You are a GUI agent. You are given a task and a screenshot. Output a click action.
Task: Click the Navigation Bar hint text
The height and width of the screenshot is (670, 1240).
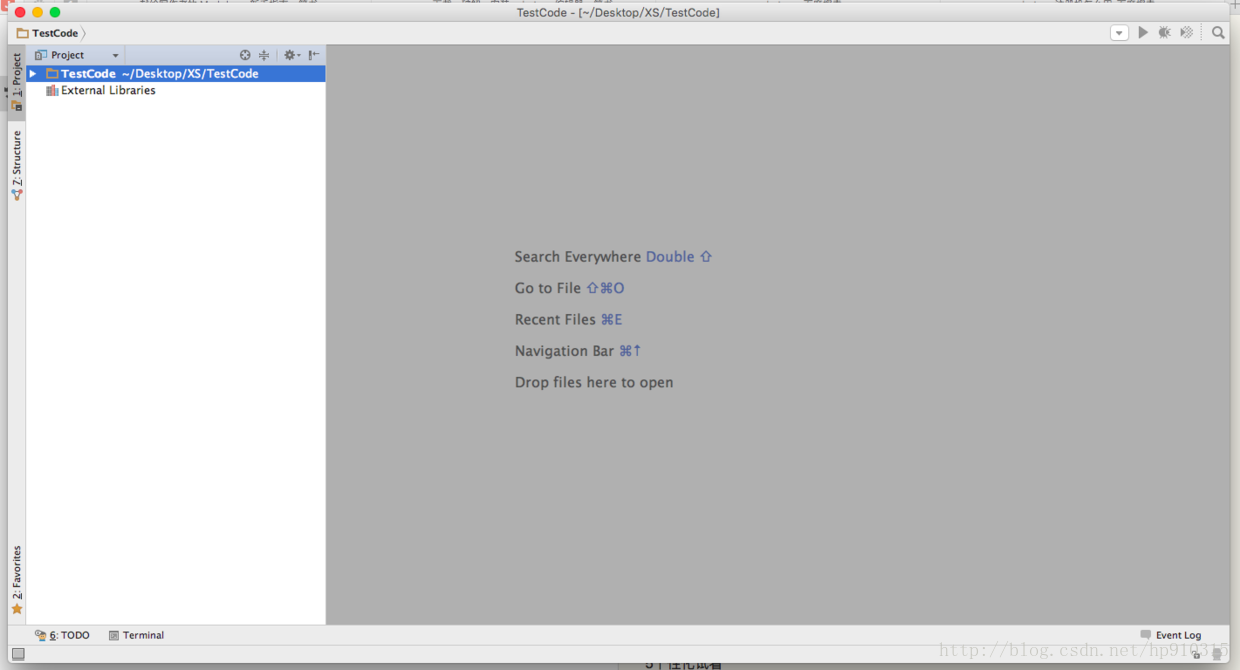pyautogui.click(x=578, y=351)
